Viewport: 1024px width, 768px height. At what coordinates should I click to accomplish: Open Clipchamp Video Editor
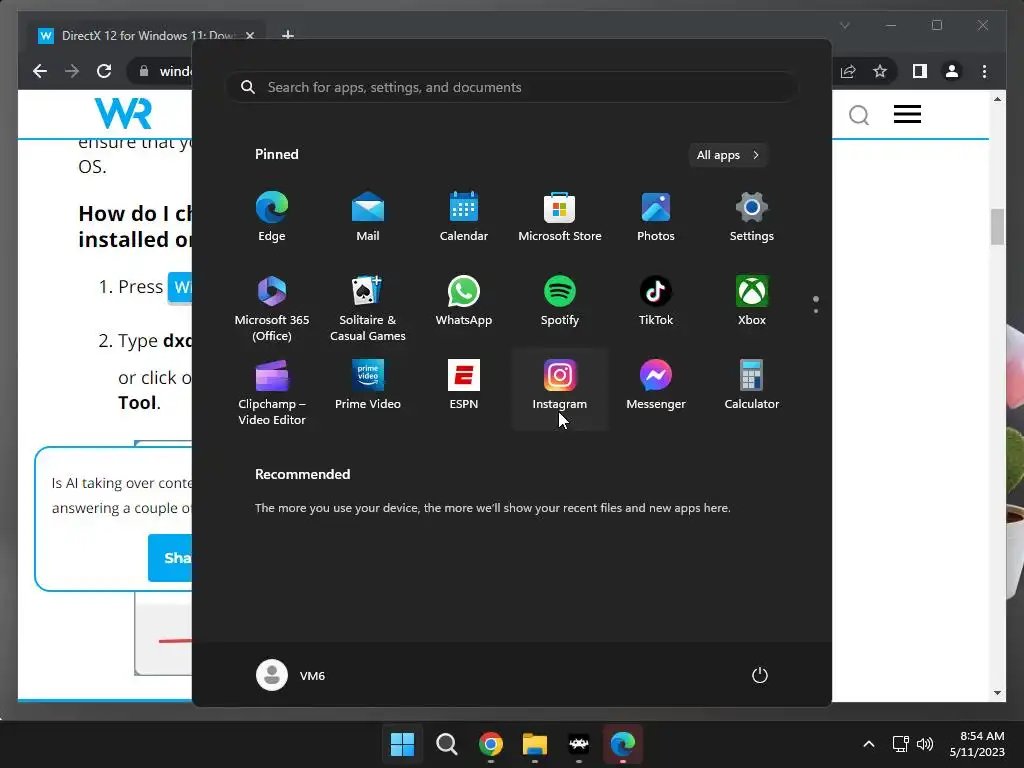[x=272, y=392]
